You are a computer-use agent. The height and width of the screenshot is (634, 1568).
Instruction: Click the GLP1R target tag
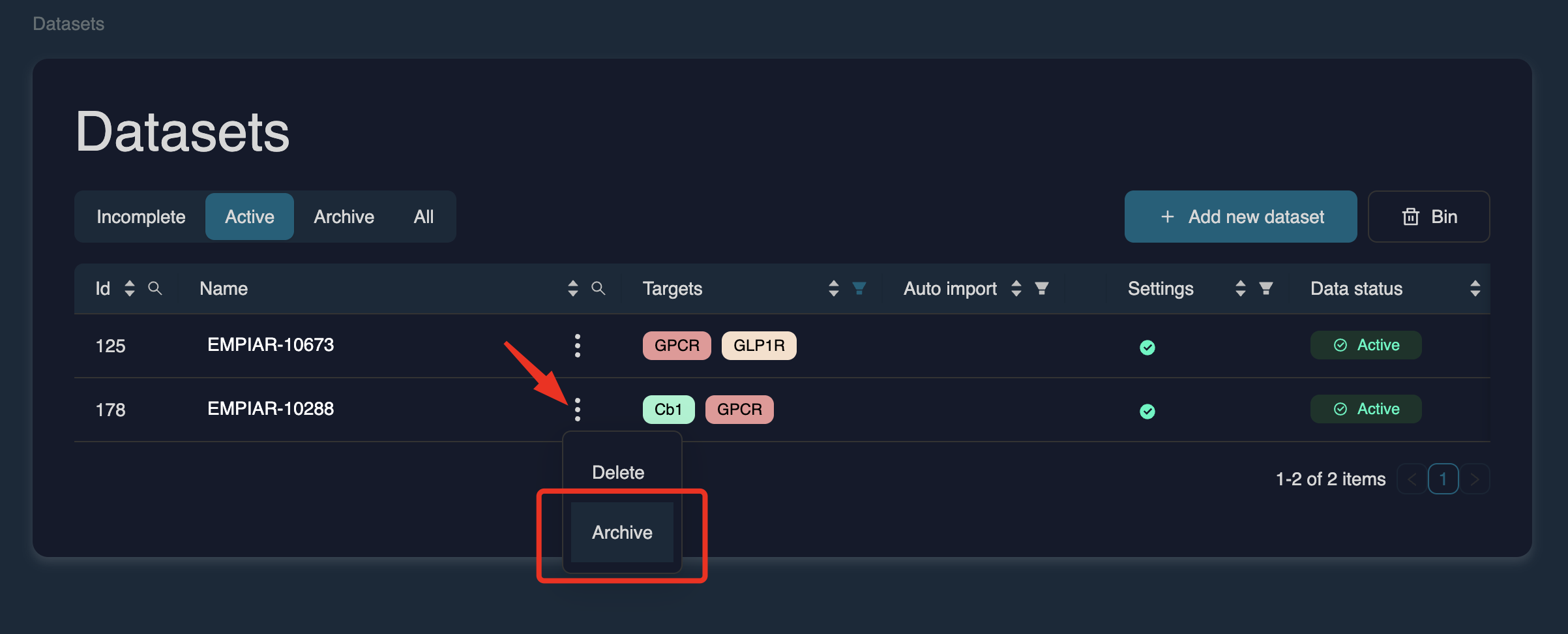(x=758, y=346)
